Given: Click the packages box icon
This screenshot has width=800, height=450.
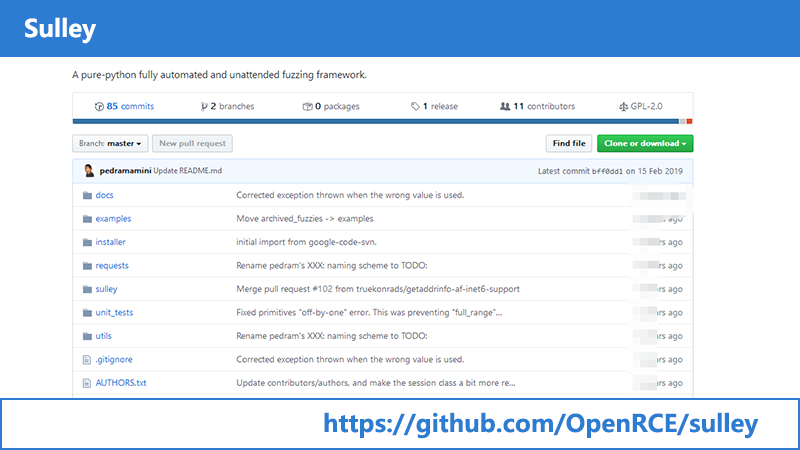Looking at the screenshot, I should [x=307, y=107].
